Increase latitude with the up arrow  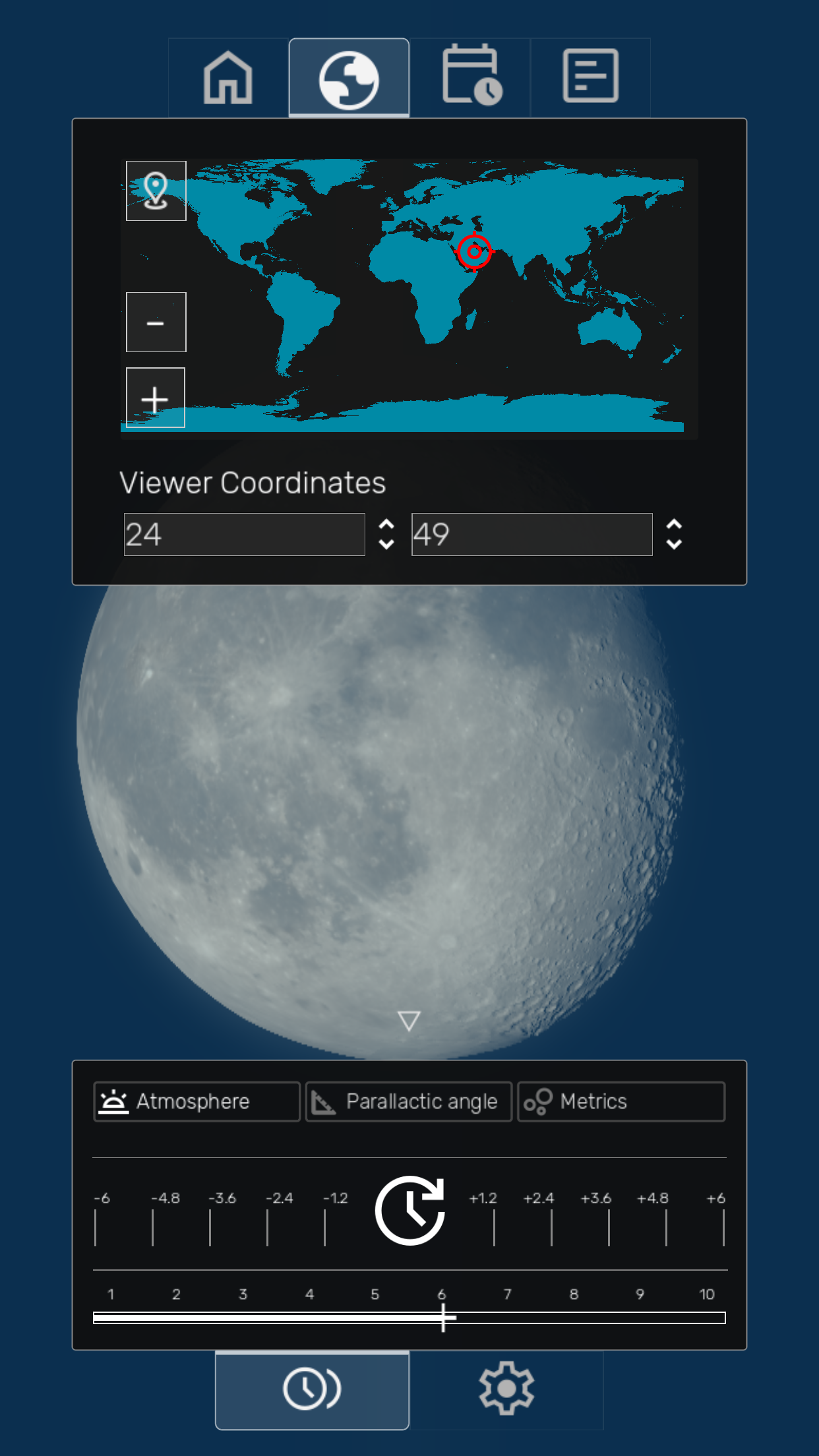[x=386, y=525]
